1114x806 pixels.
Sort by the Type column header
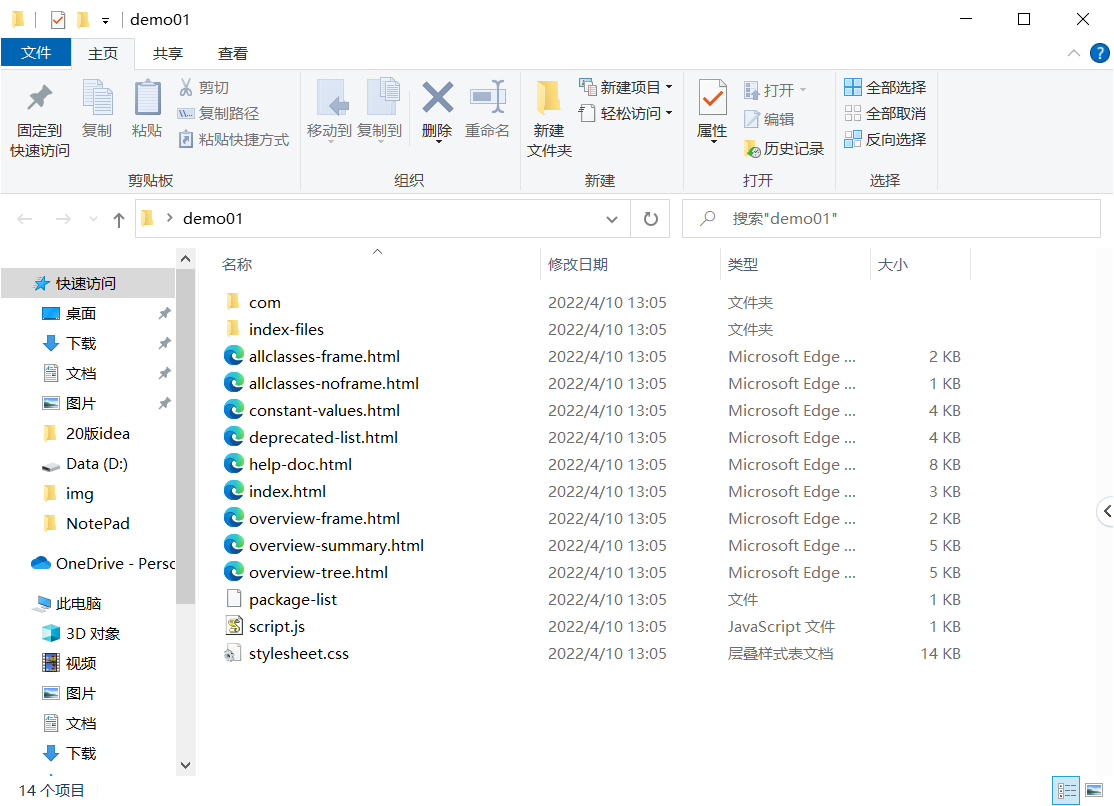pos(742,265)
